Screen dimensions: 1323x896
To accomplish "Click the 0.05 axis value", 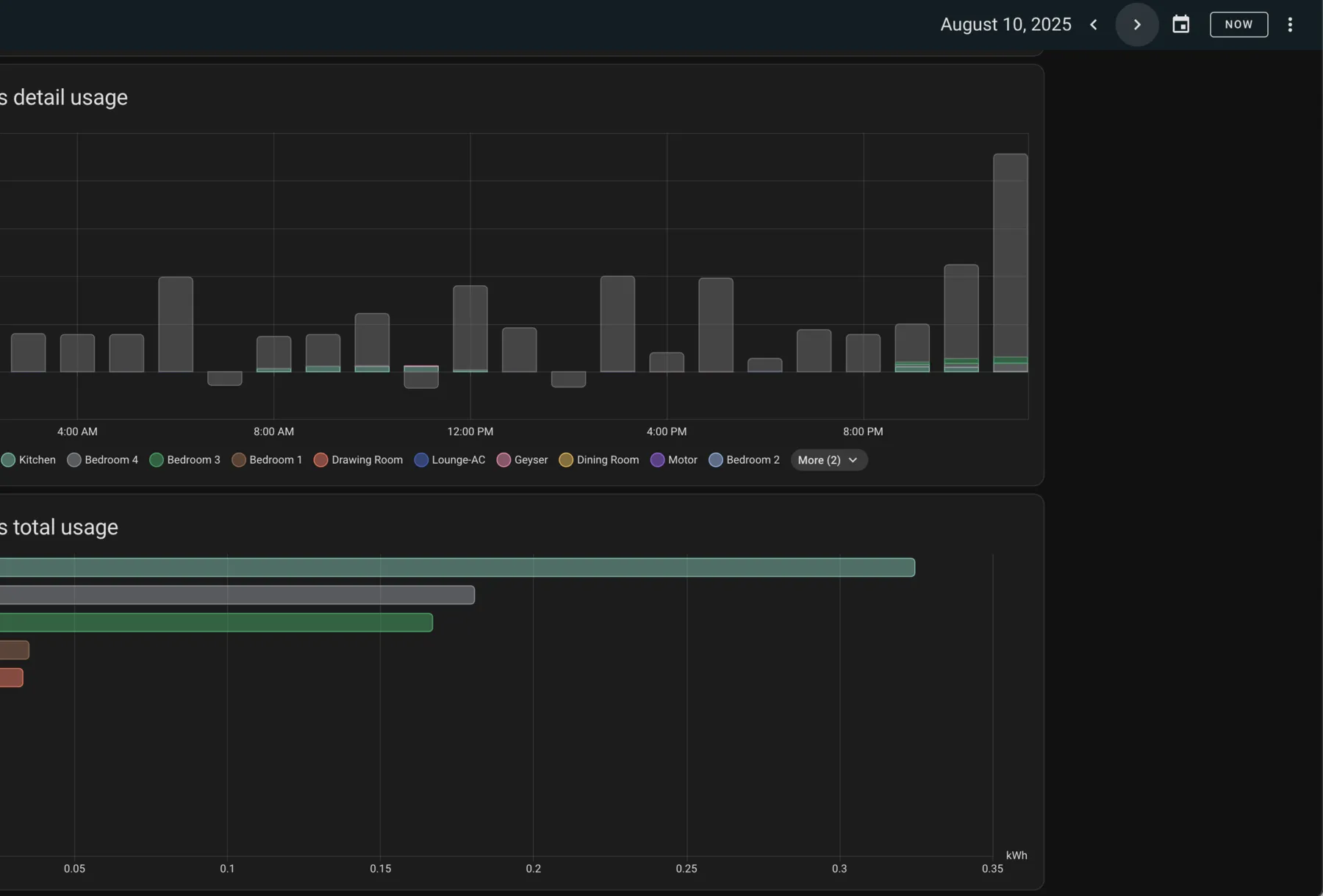I will pos(74,869).
